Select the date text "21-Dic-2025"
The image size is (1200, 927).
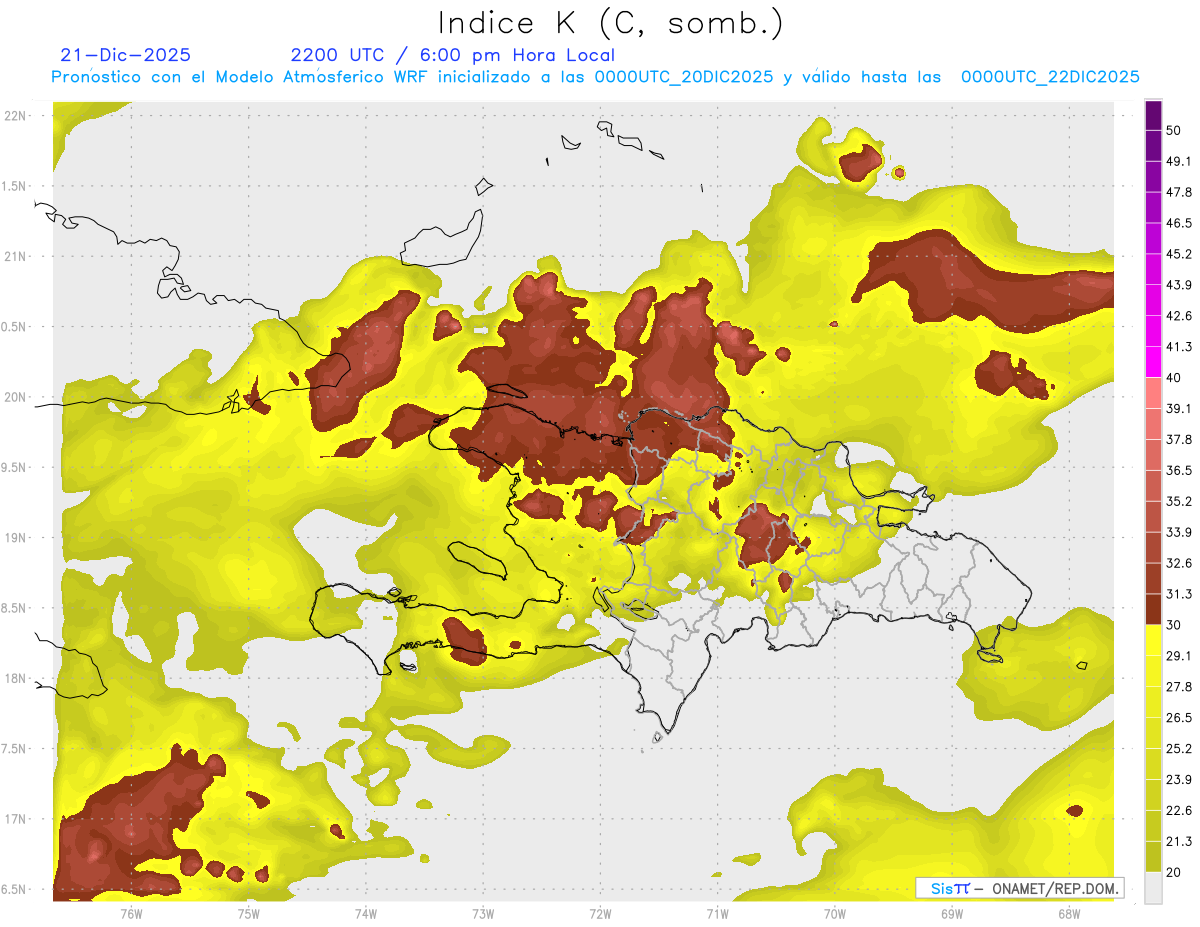(x=126, y=55)
